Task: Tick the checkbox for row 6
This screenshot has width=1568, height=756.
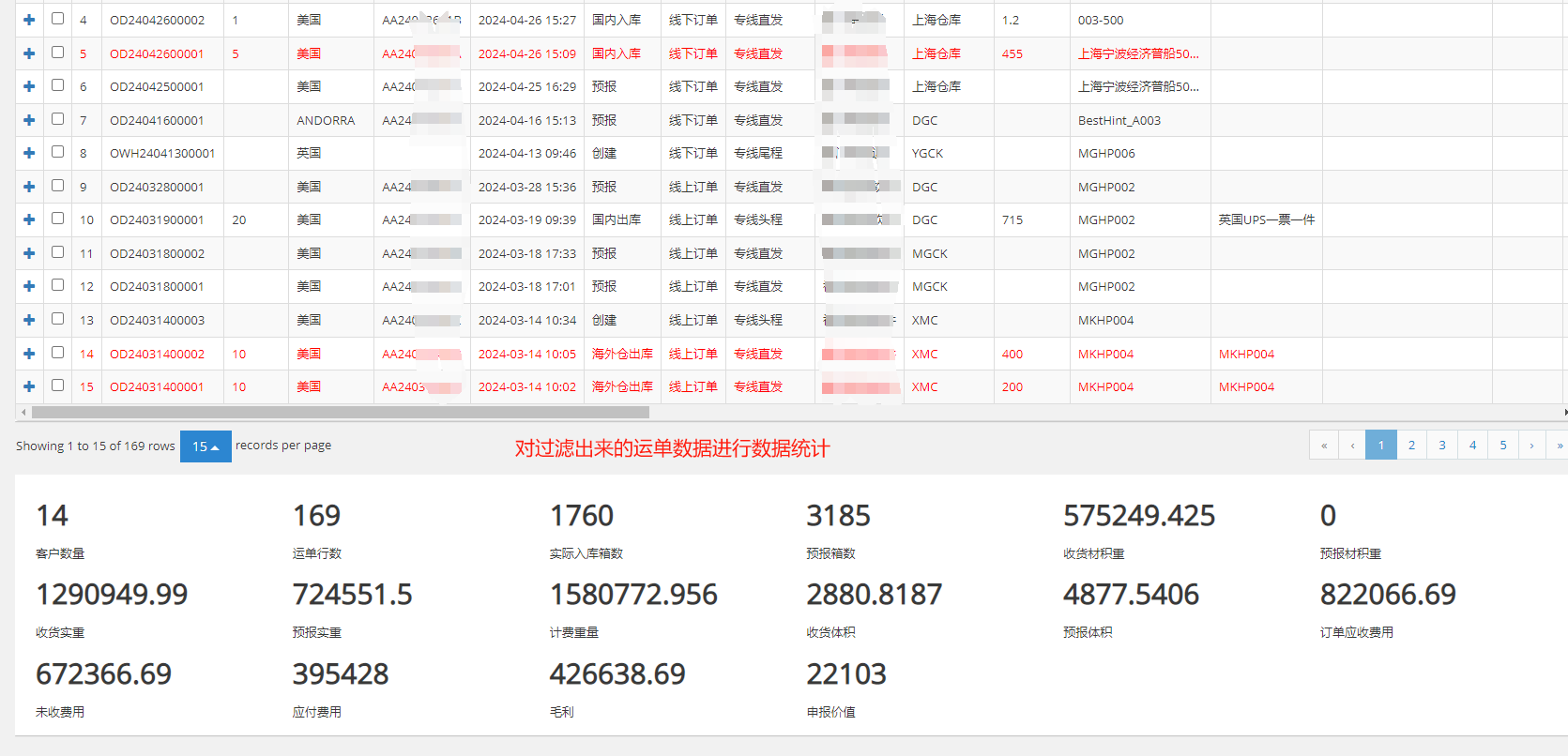Action: click(58, 85)
